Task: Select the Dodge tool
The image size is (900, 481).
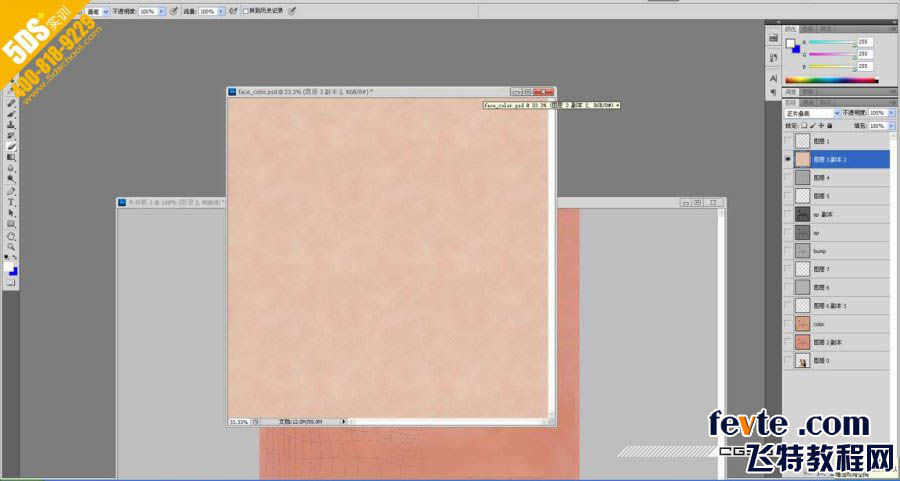Action: [x=11, y=180]
